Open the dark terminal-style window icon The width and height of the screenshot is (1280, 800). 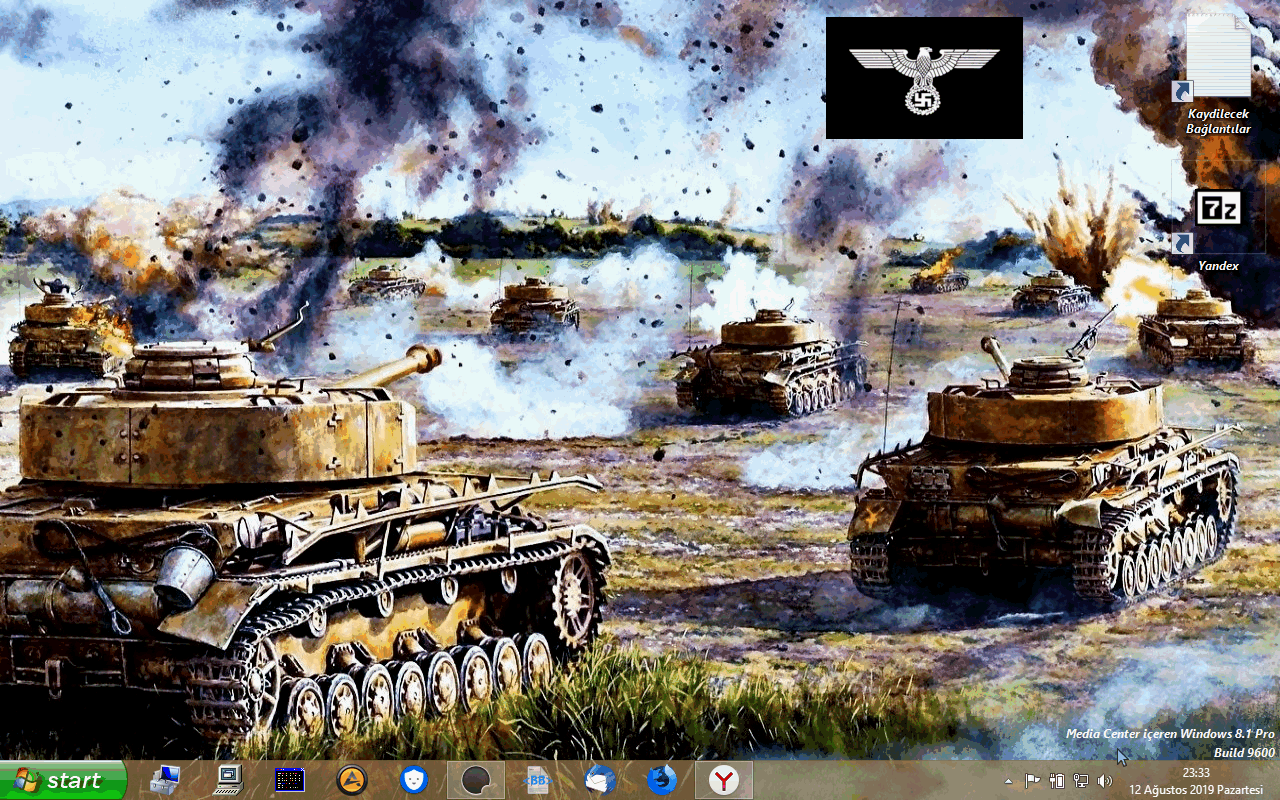290,780
